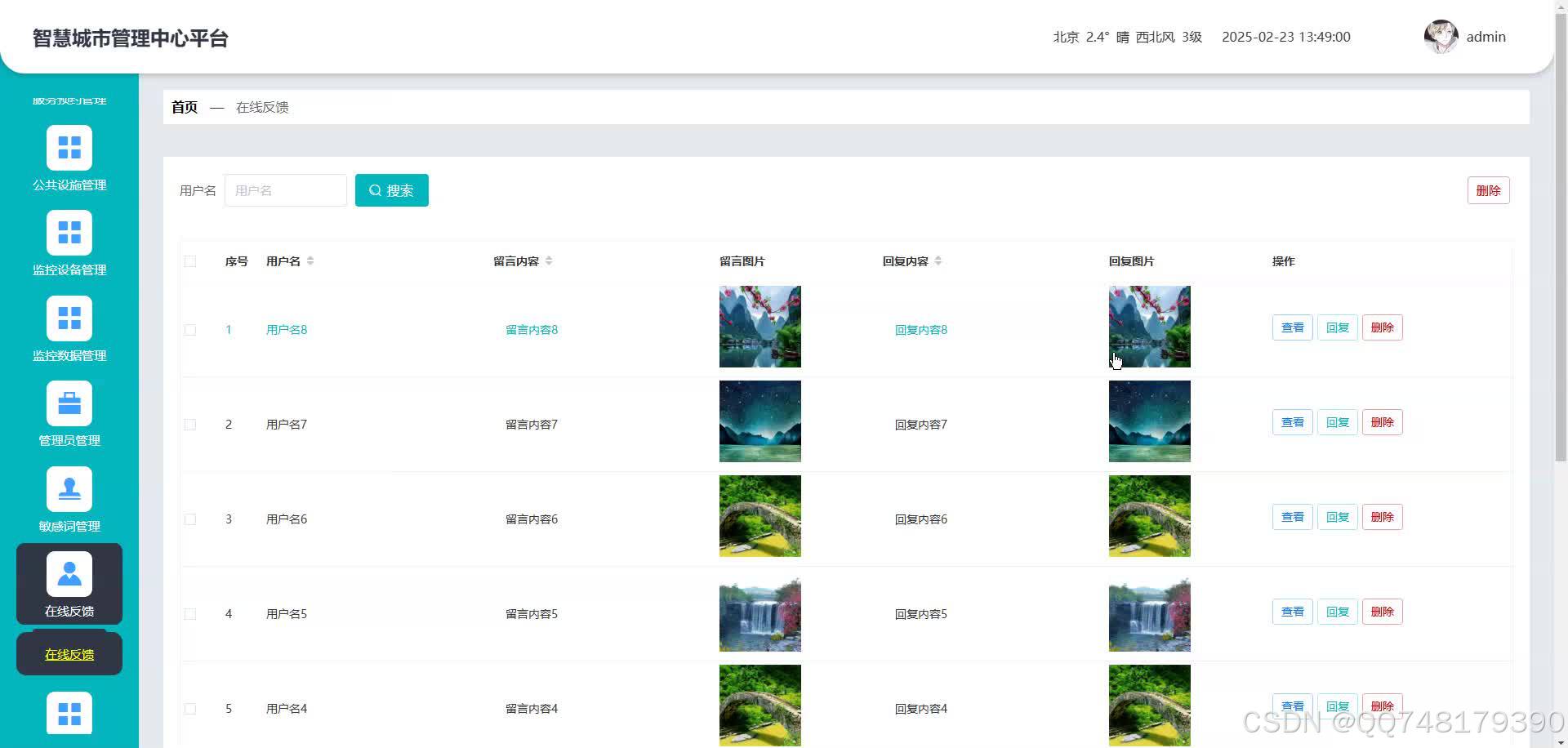Open 留言图片 thumbnail for 用户名4
The width and height of the screenshot is (1568, 748).
[x=760, y=706]
